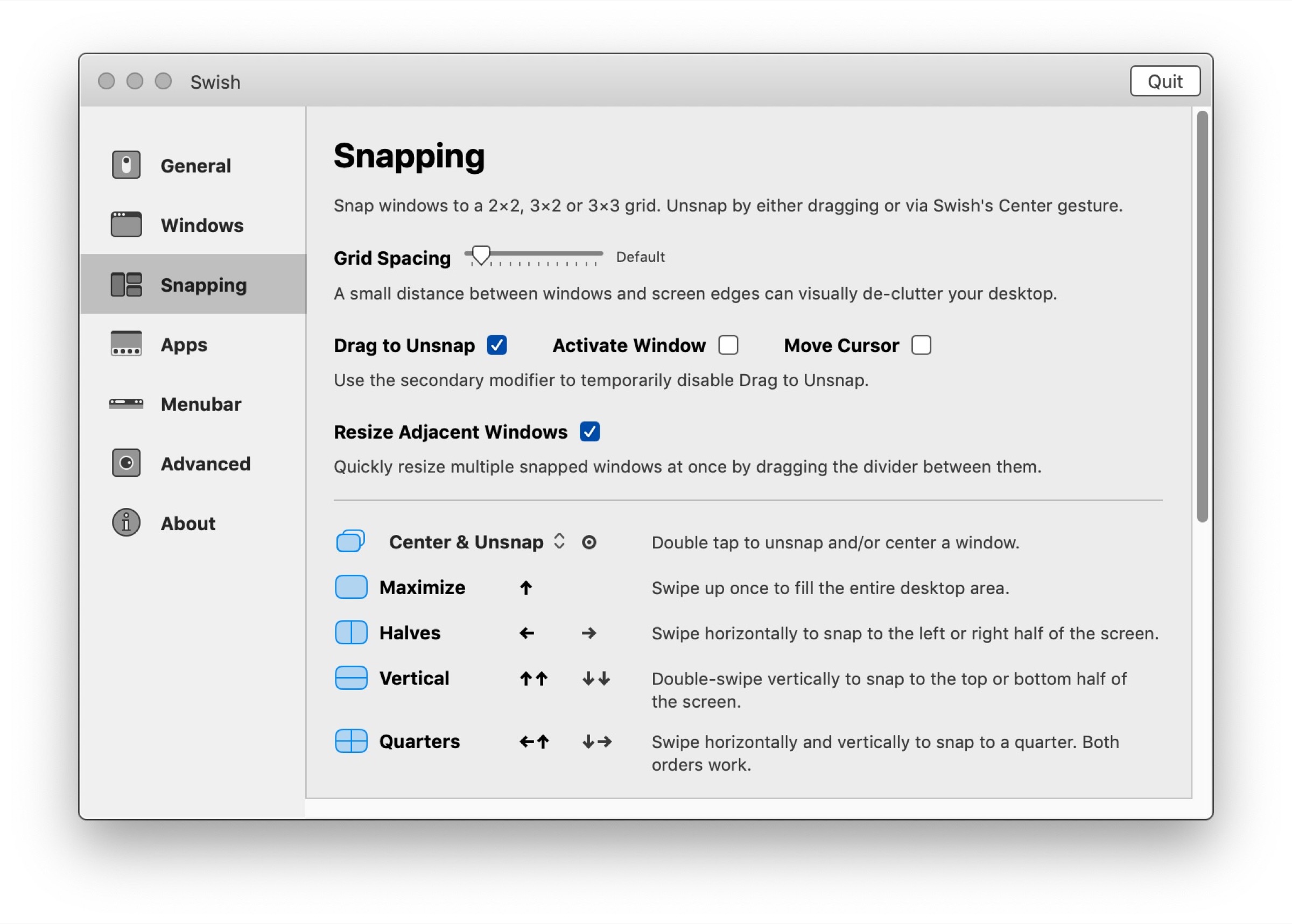Click the Maximize layout icon

(350, 587)
